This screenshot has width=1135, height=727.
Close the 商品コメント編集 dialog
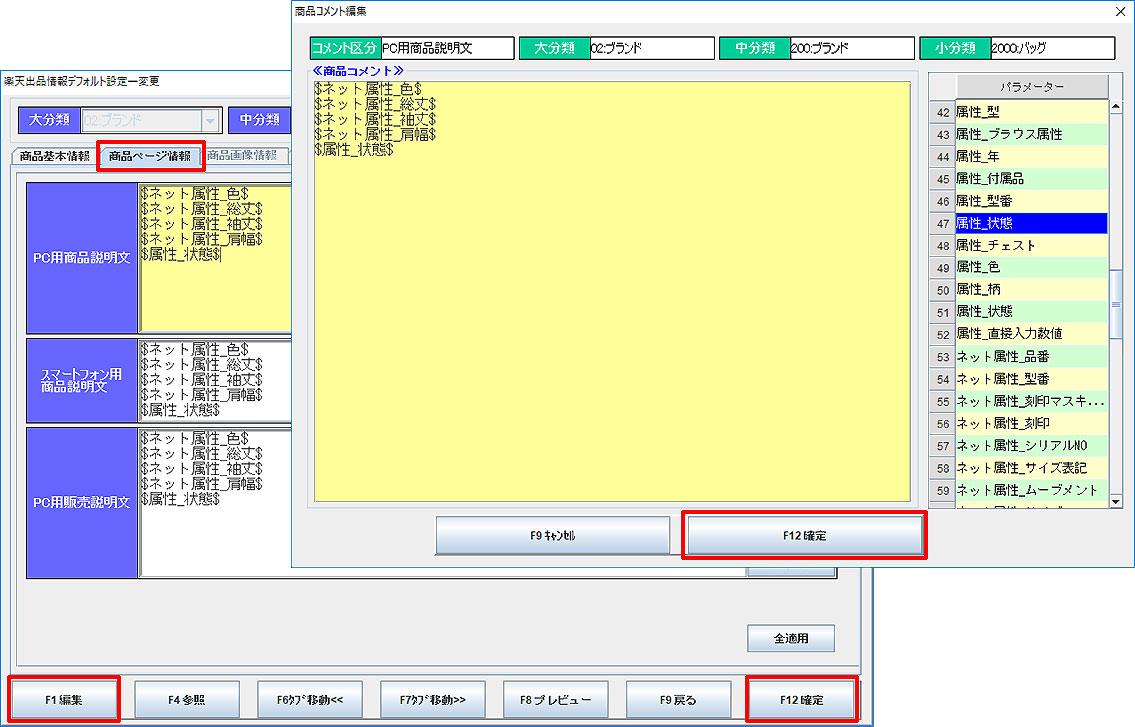pyautogui.click(x=1119, y=11)
